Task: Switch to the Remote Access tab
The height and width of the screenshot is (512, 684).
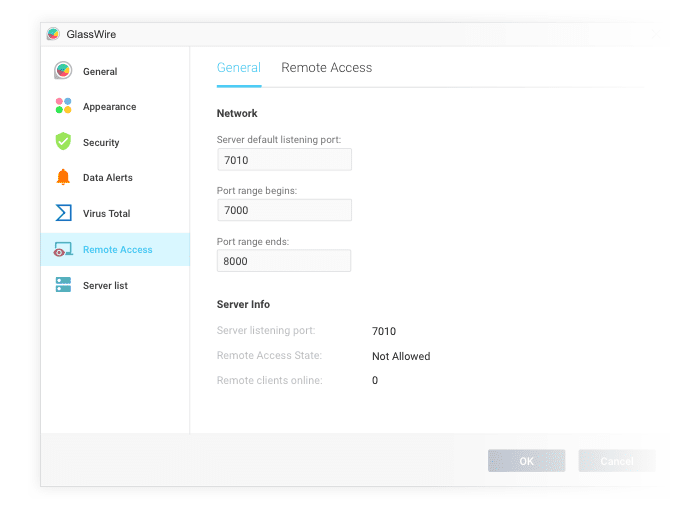Action: [326, 68]
